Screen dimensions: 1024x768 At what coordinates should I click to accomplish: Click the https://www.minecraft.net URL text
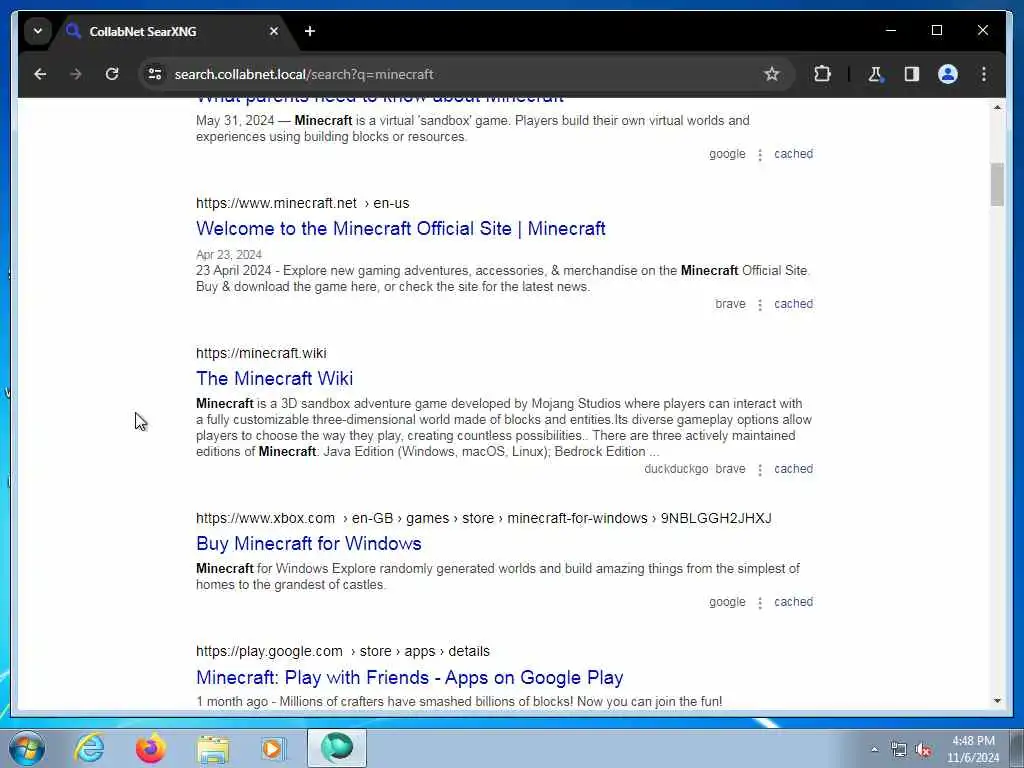[276, 203]
